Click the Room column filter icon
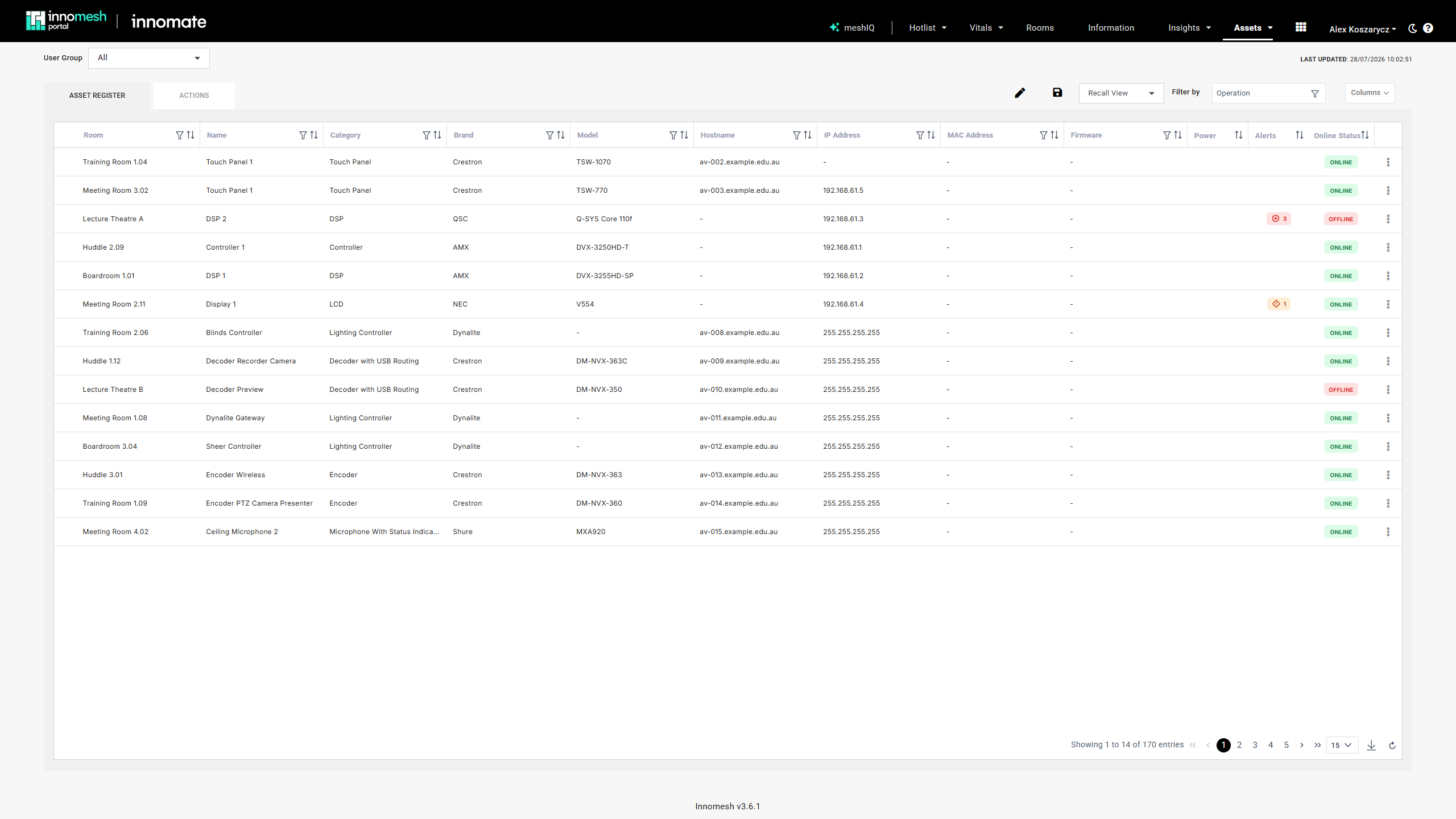 [x=180, y=135]
